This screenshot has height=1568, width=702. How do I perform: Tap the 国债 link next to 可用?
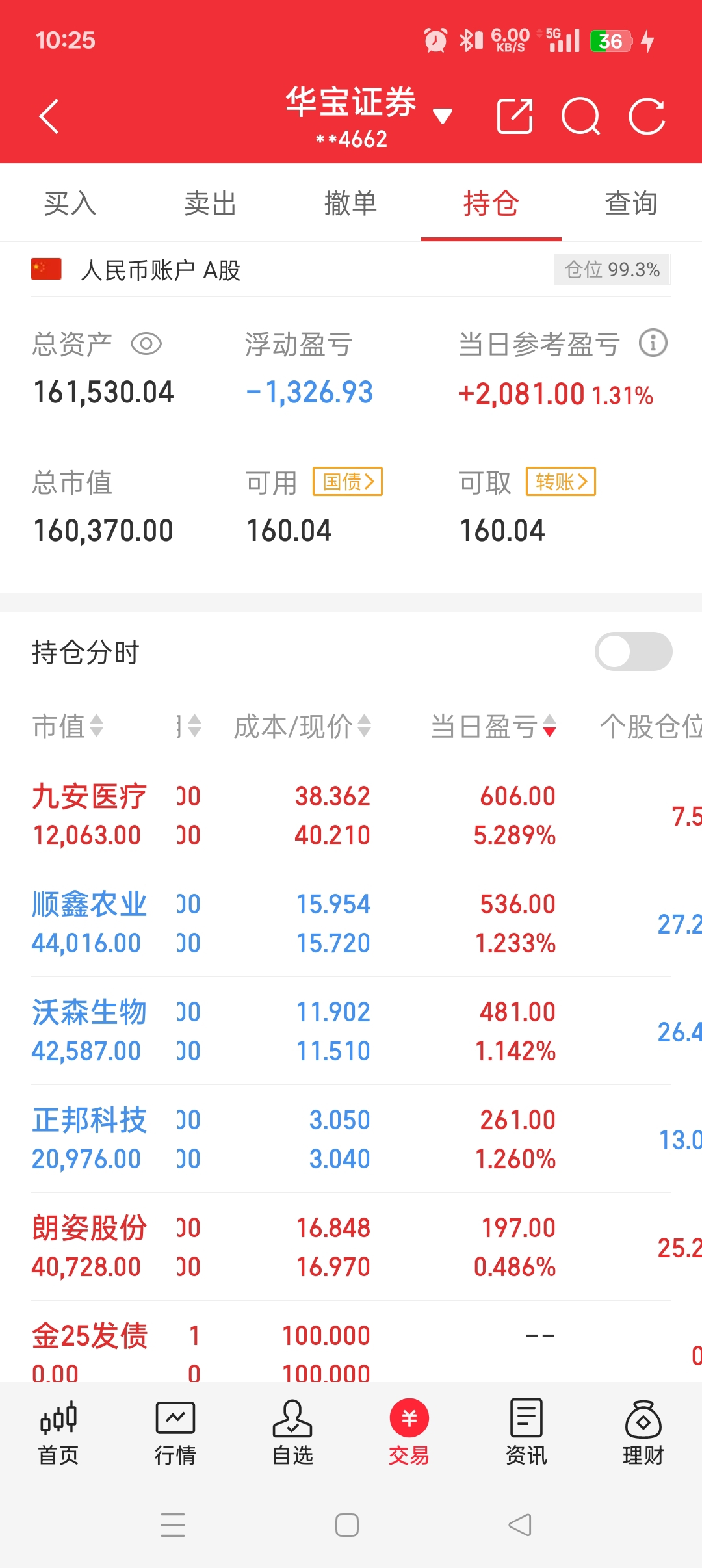[x=348, y=482]
